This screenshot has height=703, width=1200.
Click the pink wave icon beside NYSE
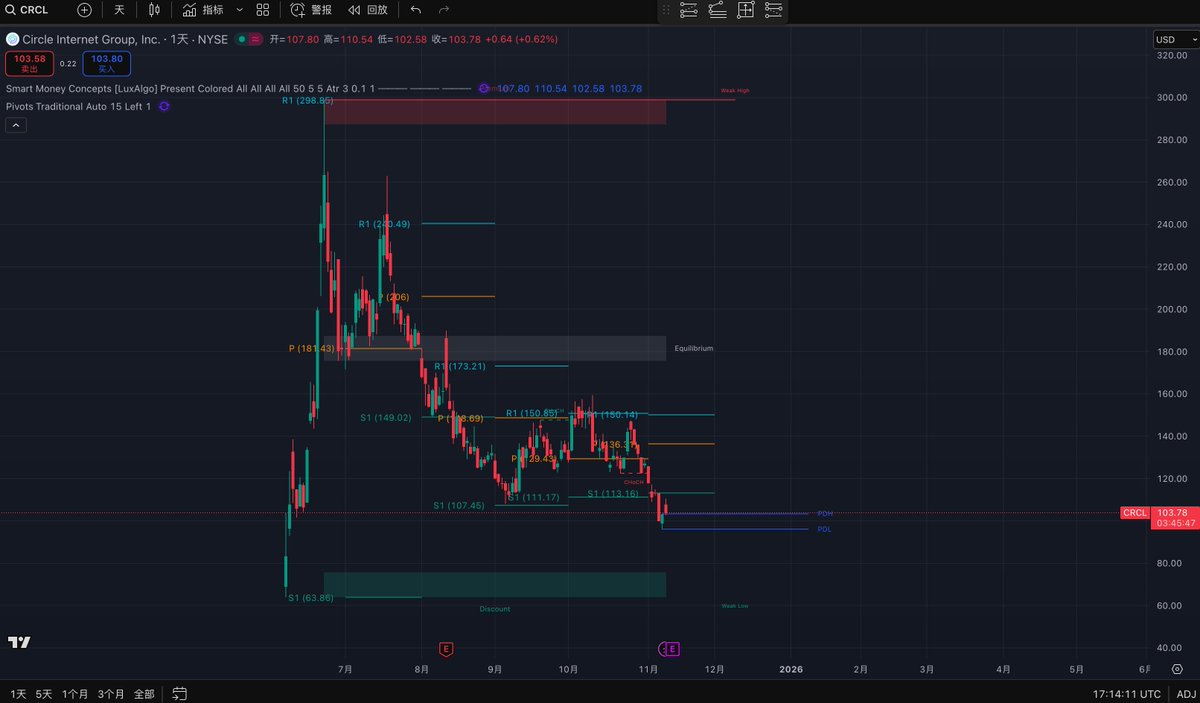(x=255, y=39)
